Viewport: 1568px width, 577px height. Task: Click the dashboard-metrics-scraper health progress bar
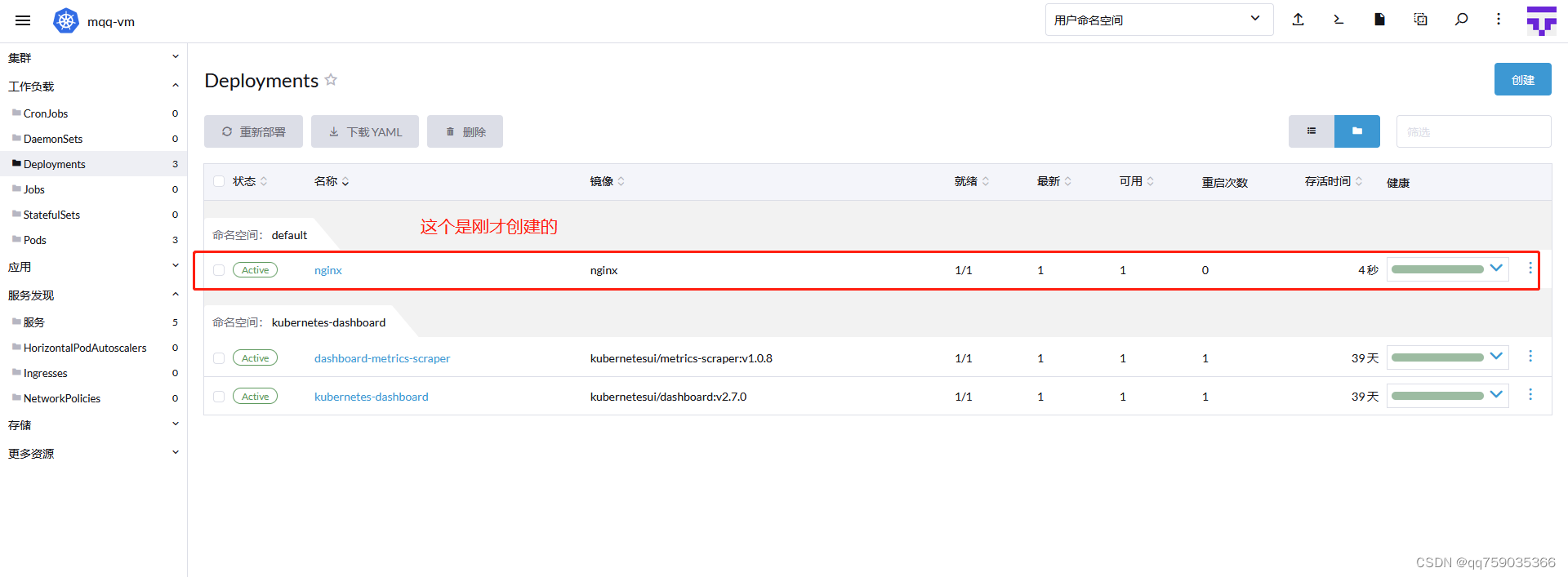(1437, 357)
